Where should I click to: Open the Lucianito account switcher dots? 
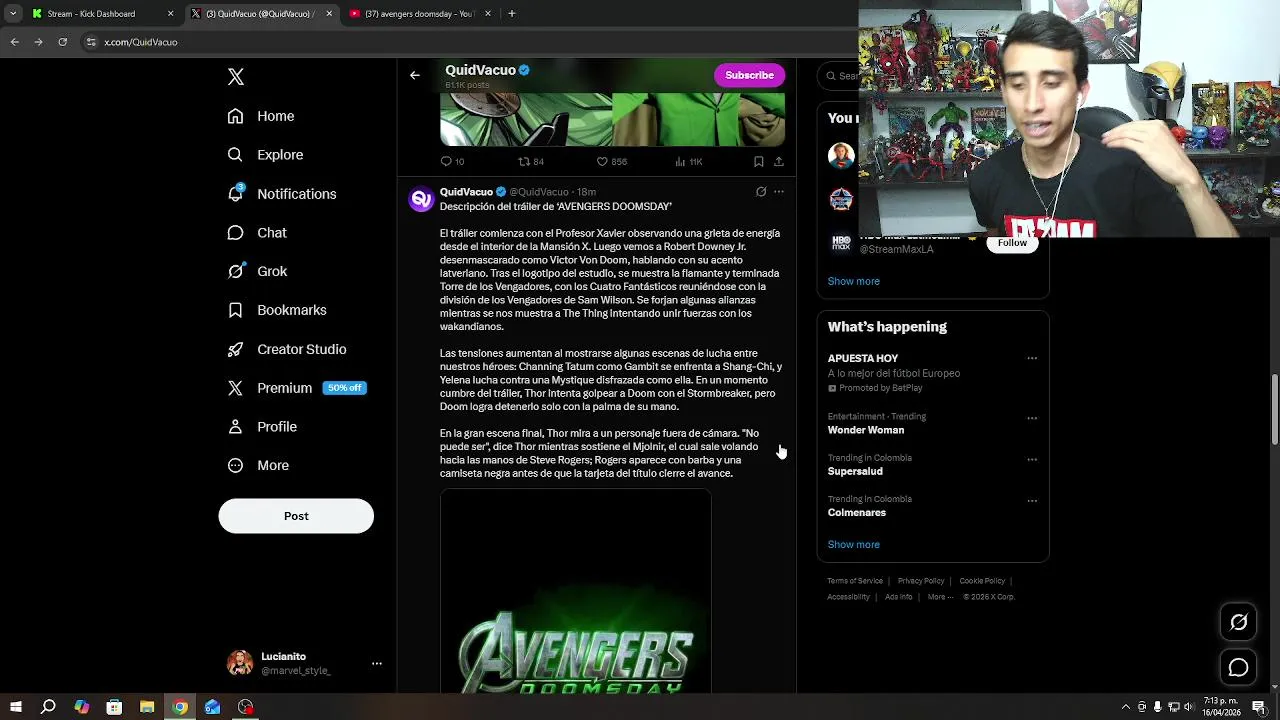pos(377,663)
